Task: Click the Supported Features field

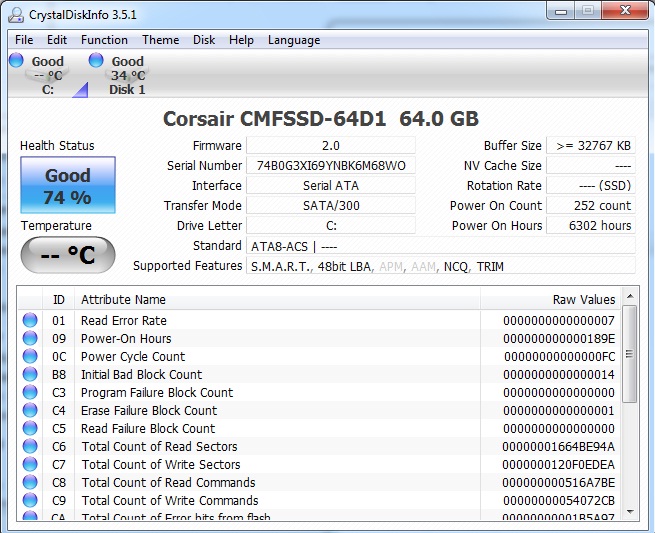Action: (x=441, y=266)
